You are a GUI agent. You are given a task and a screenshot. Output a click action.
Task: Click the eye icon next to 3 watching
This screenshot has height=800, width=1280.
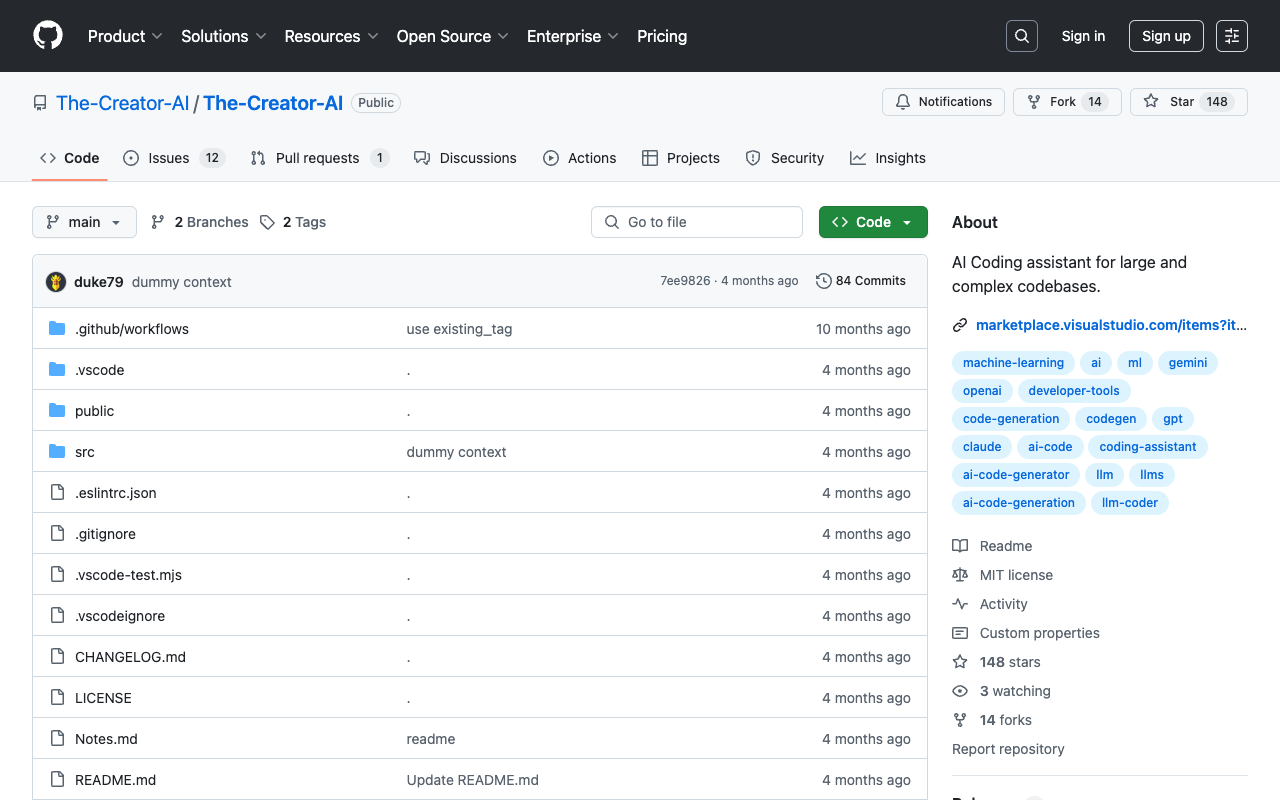coord(960,691)
